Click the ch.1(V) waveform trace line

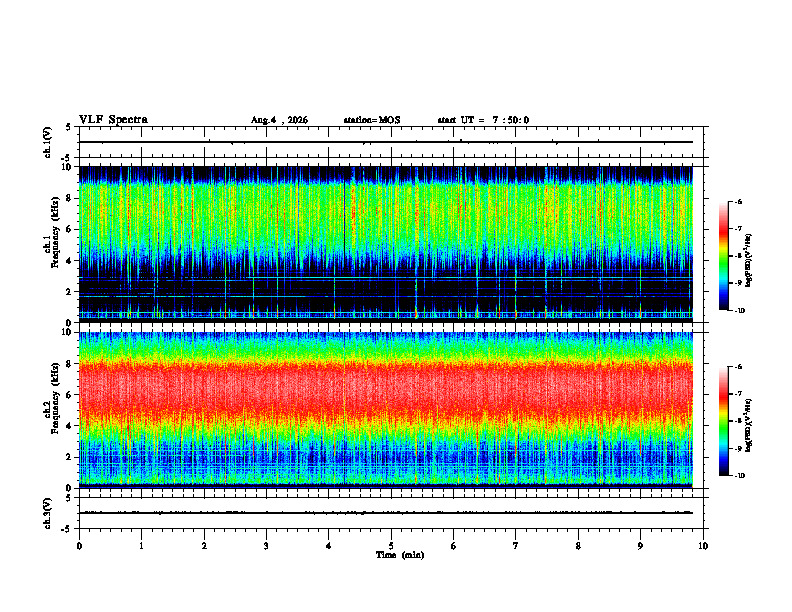tap(386, 142)
